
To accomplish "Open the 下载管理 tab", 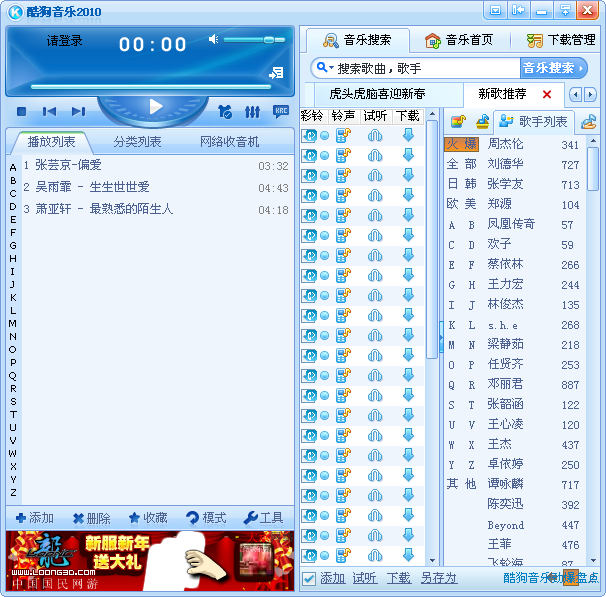I will point(561,40).
